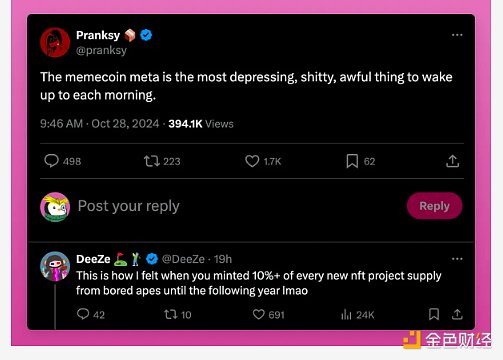Viewport: 503px width, 360px height.
Task: Open the 394.1K Views count
Action: coord(201,124)
